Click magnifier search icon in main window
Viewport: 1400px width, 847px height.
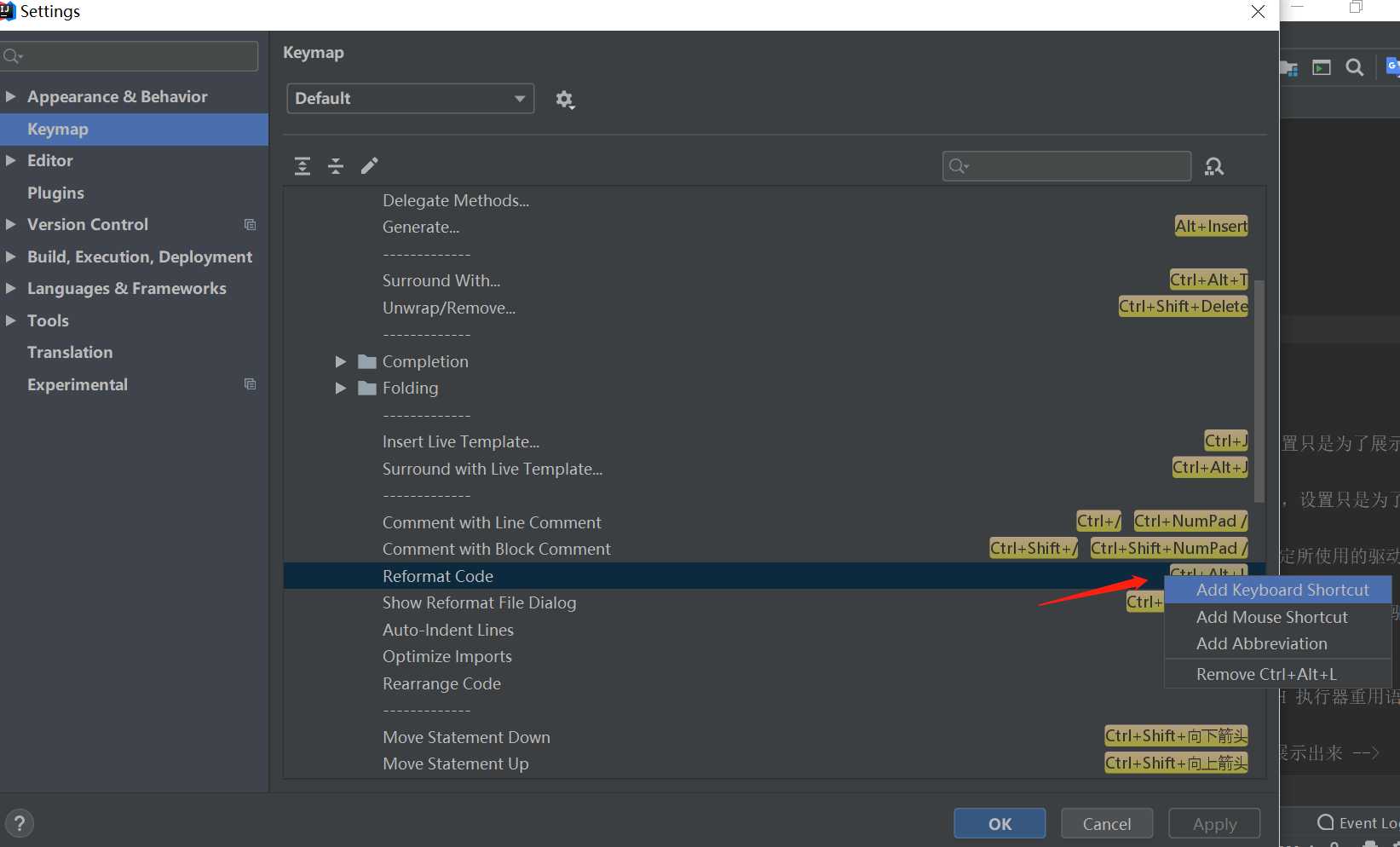point(1354,67)
